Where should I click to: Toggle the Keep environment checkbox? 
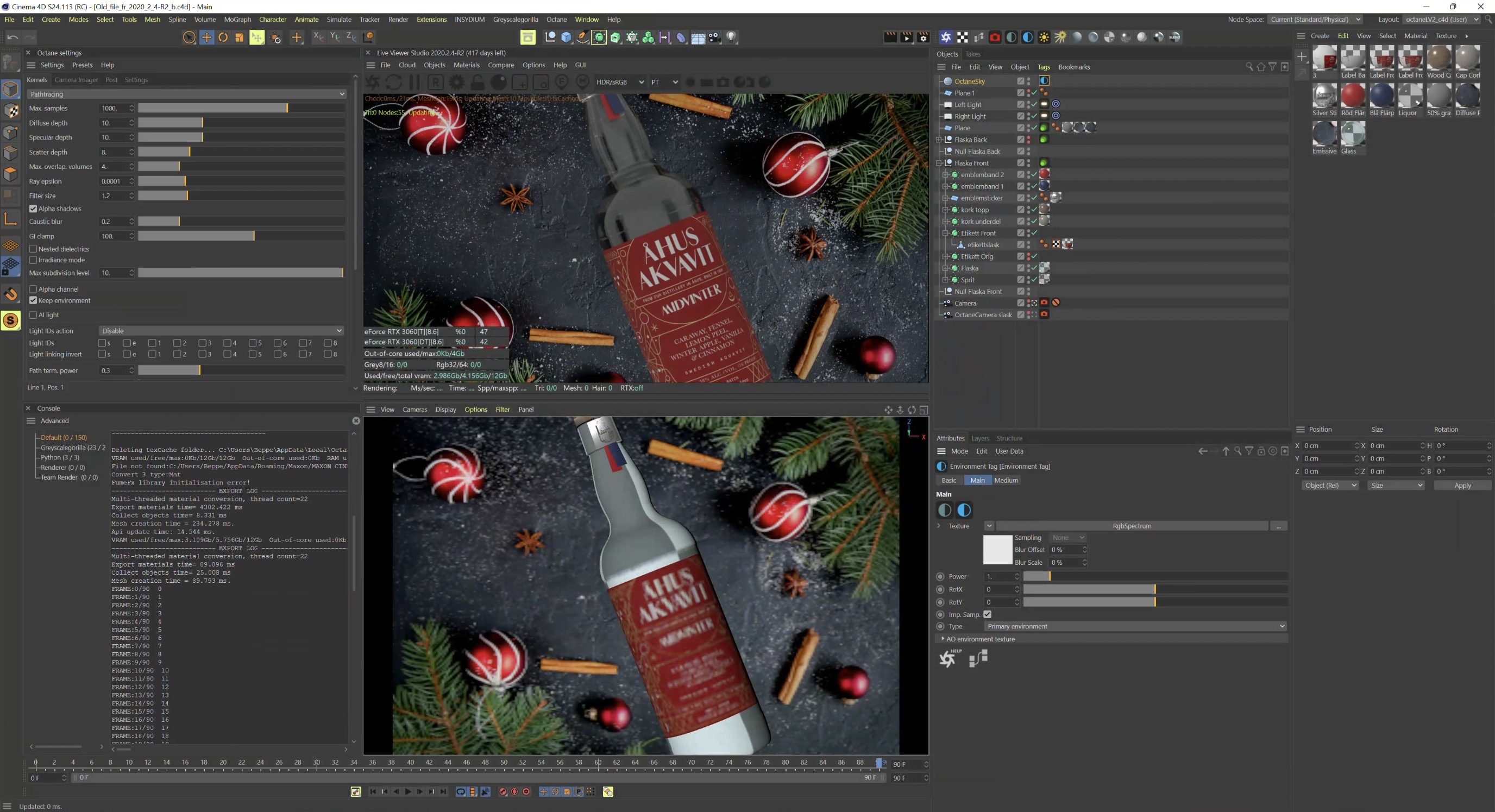click(33, 301)
